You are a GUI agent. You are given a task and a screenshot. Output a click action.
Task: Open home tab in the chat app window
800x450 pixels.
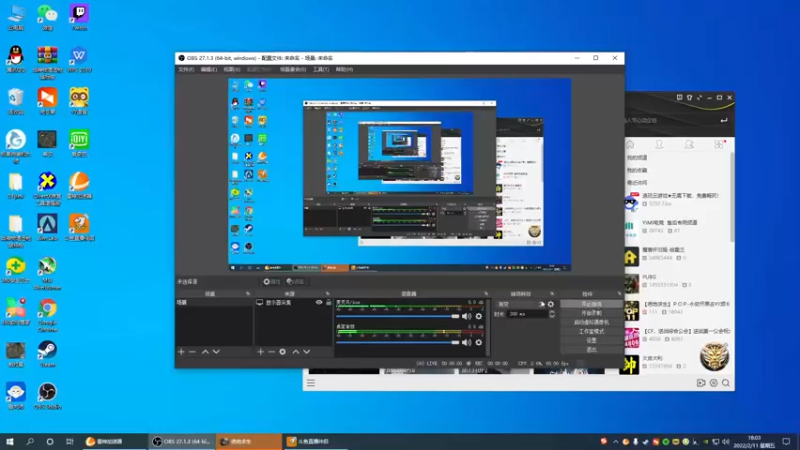630,144
